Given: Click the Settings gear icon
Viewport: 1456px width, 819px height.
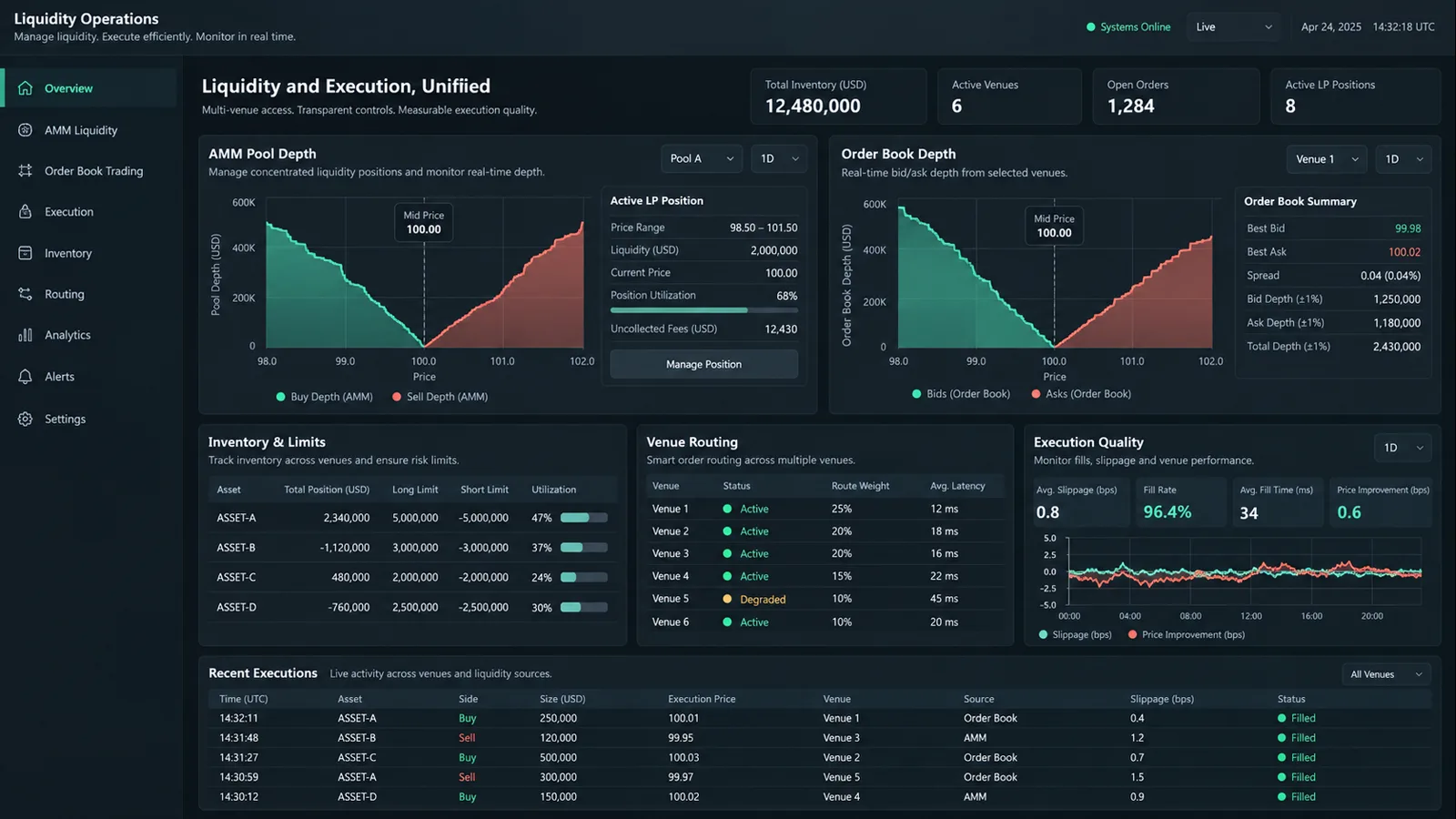Looking at the screenshot, I should point(25,419).
